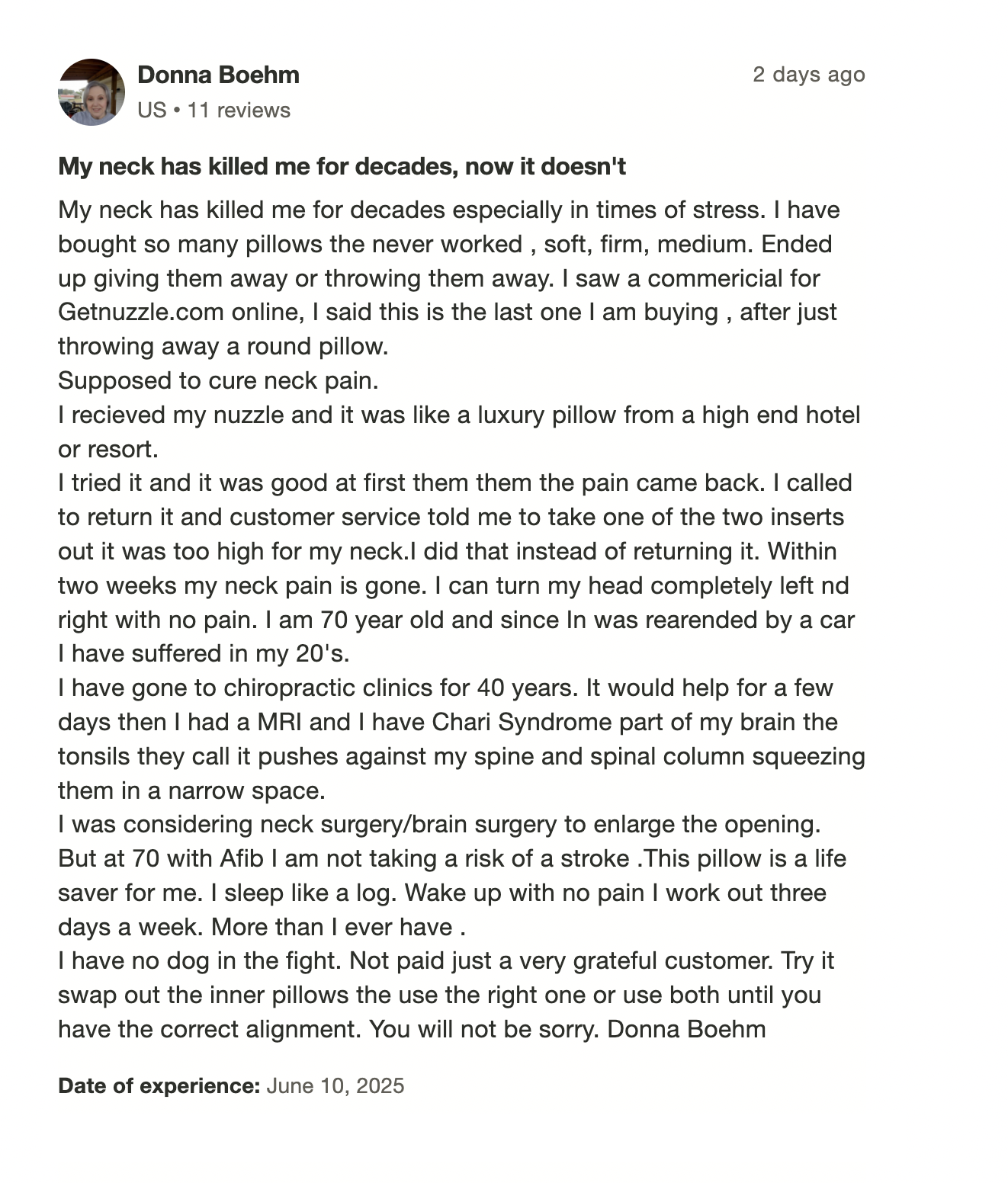This screenshot has height=1183, width=1008.
Task: Click the word "Afib" in the review
Action: [x=241, y=858]
